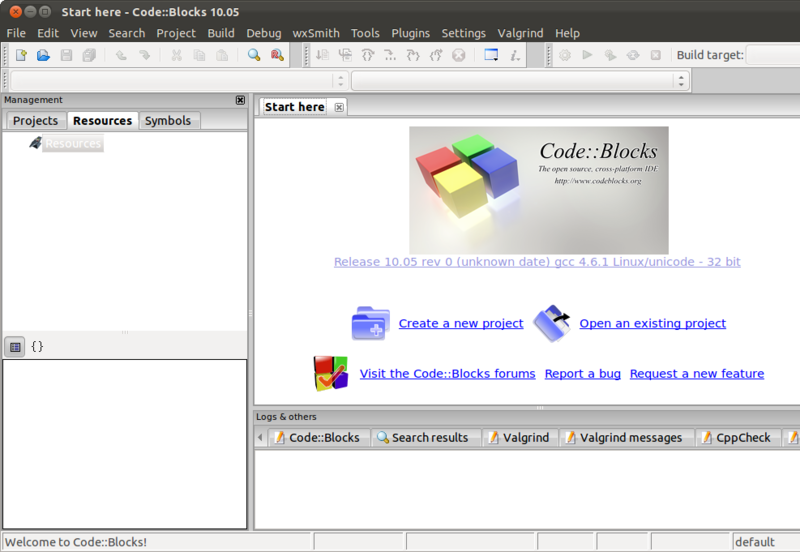
Task: Click the Run play icon
Action: [x=587, y=55]
